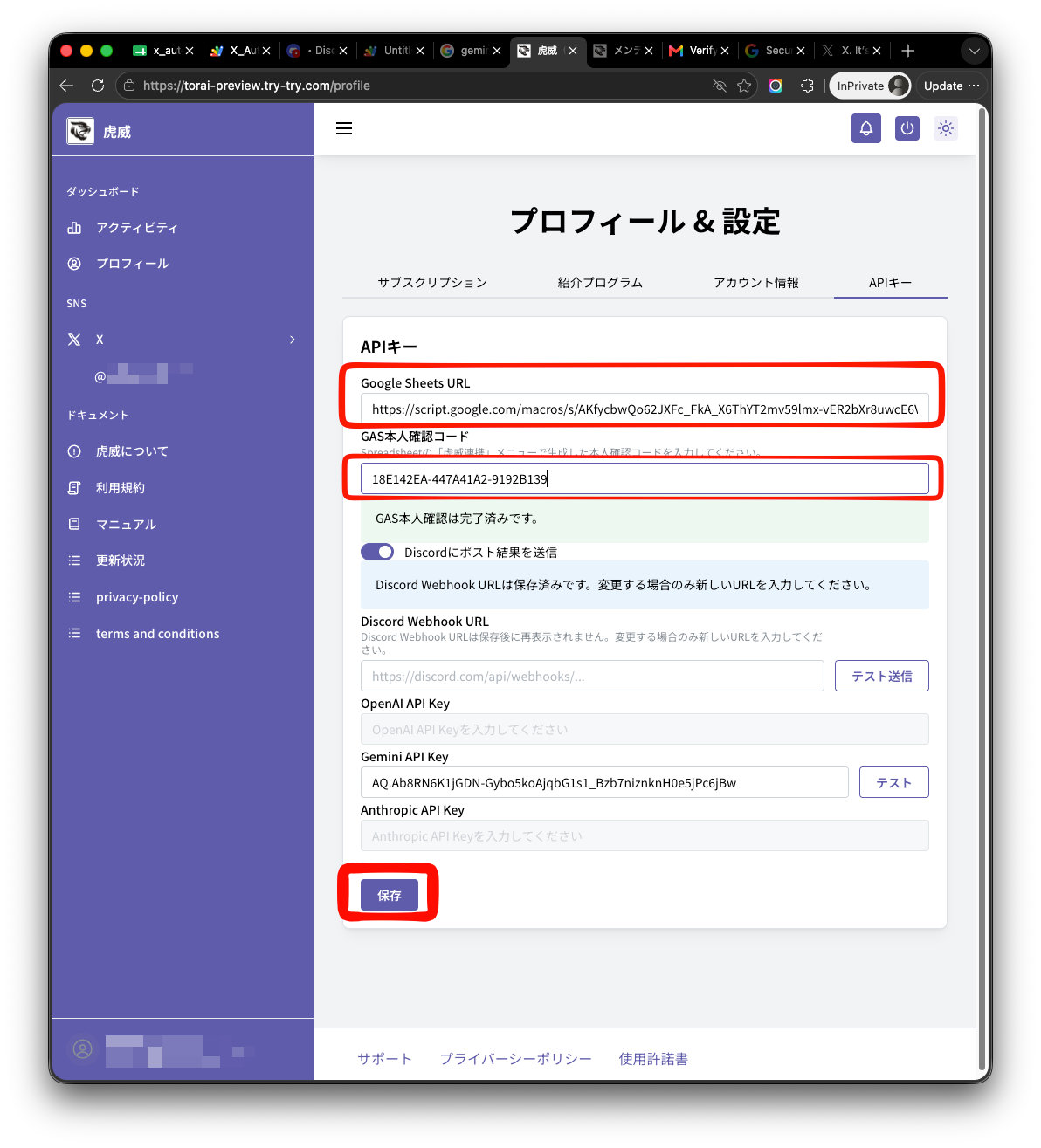Switch to サブスクリプション tab

[x=432, y=283]
